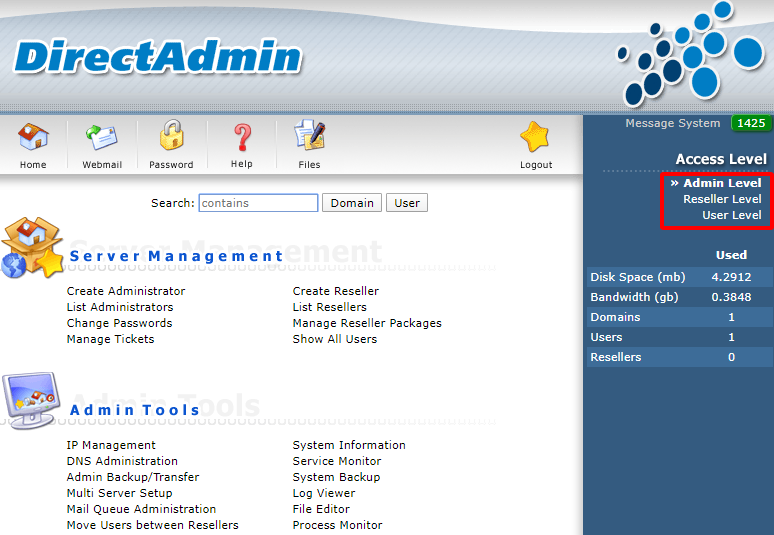The height and width of the screenshot is (535, 774).
Task: Open Message System link
Action: coord(672,123)
